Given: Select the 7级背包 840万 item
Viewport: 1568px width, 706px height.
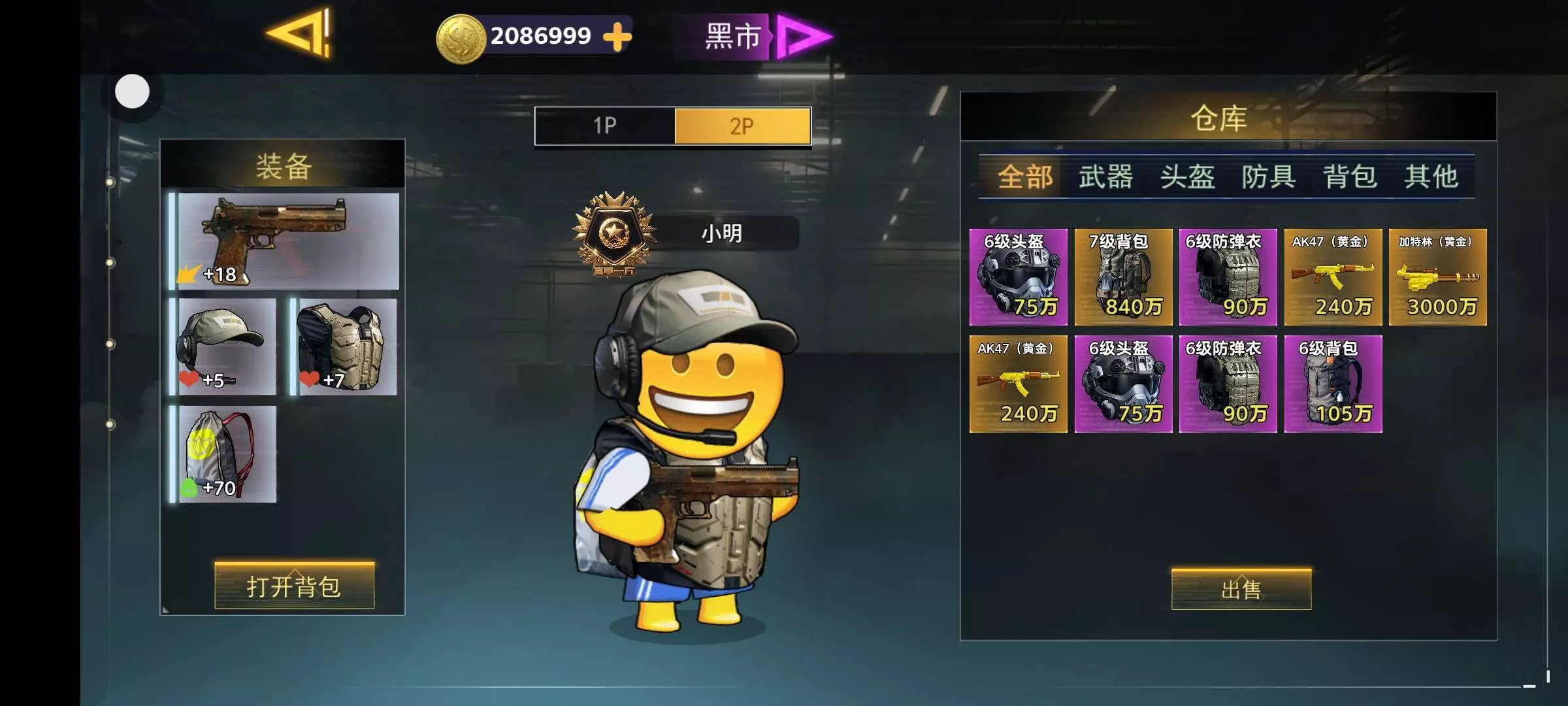Looking at the screenshot, I should click(x=1123, y=277).
